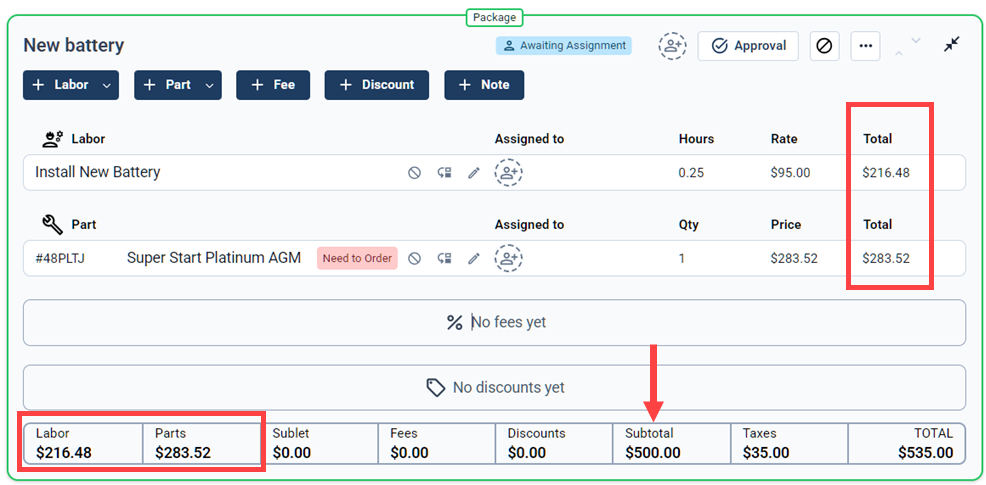The width and height of the screenshot is (986, 485).
Task: Click the convert icon on Install New Battery row
Action: coord(445,172)
